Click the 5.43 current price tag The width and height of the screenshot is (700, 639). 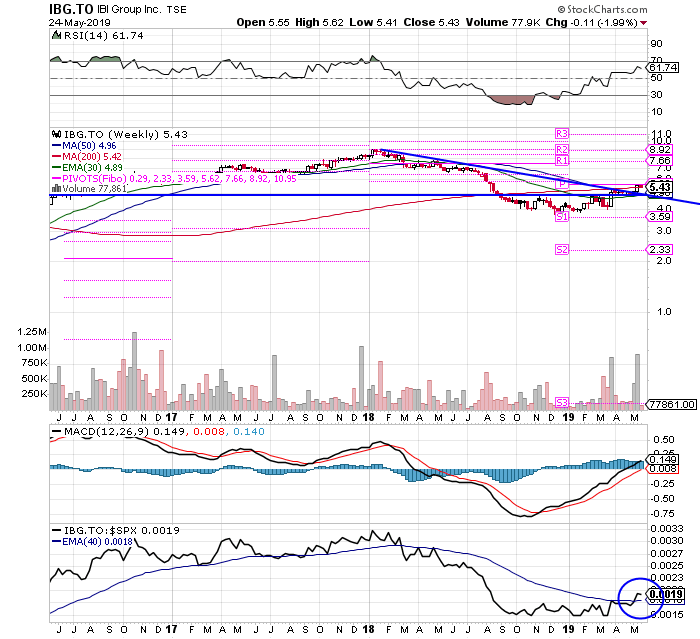coord(659,187)
